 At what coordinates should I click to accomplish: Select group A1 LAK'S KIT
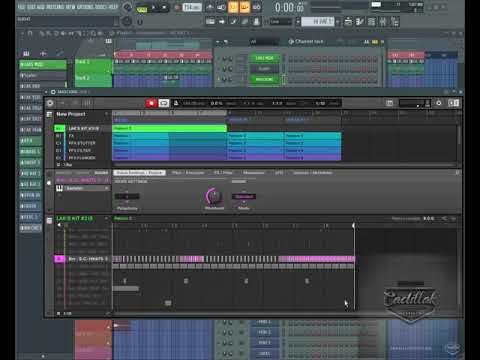[83, 128]
